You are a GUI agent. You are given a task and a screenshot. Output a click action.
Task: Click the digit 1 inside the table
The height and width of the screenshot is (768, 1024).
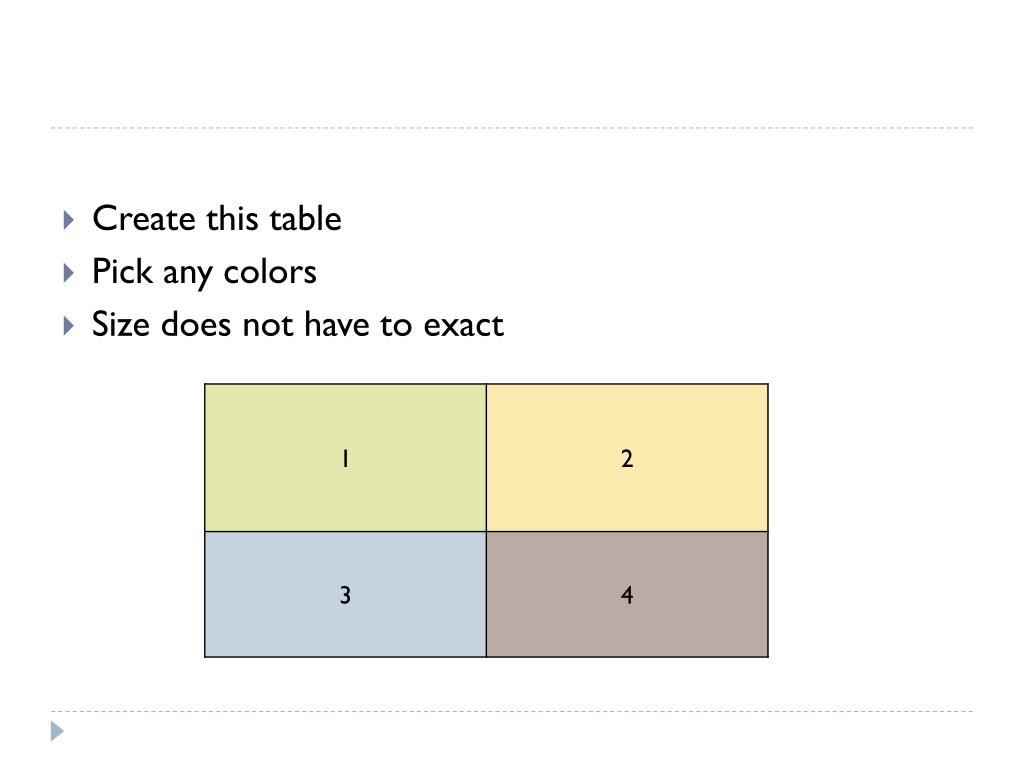344,459
